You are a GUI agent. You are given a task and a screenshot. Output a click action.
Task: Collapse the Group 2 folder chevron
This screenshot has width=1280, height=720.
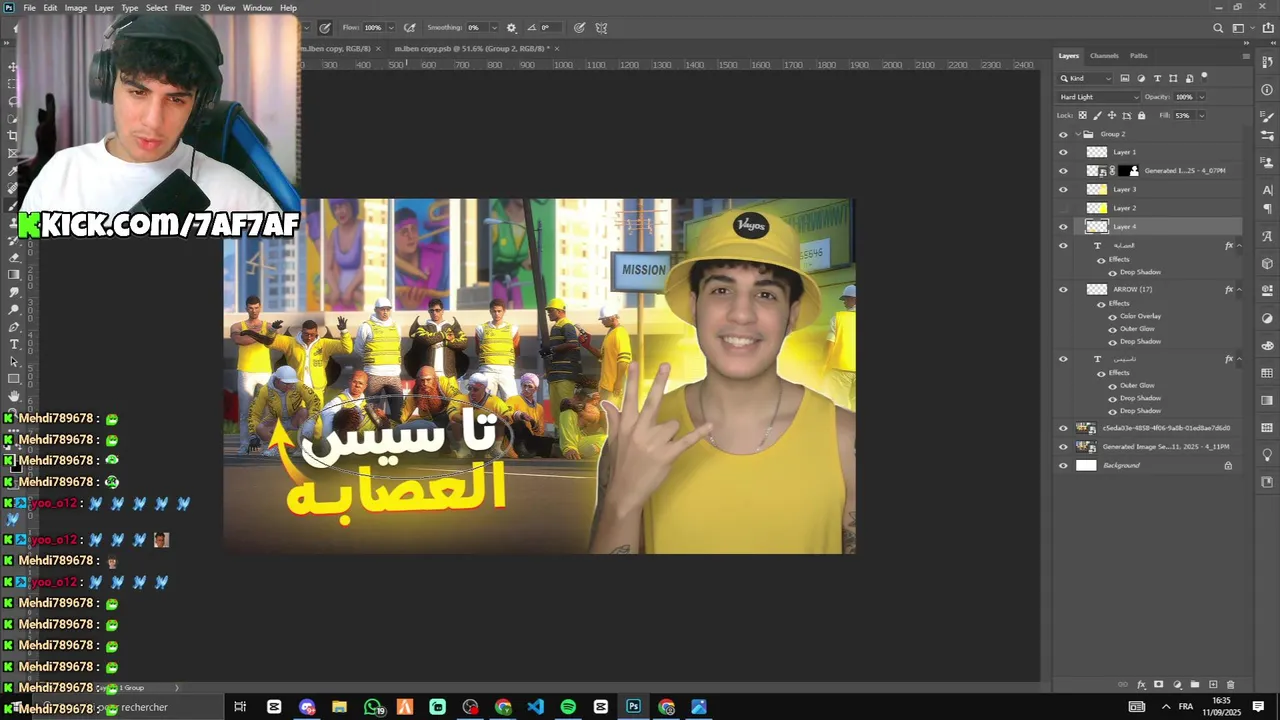pyautogui.click(x=1077, y=134)
